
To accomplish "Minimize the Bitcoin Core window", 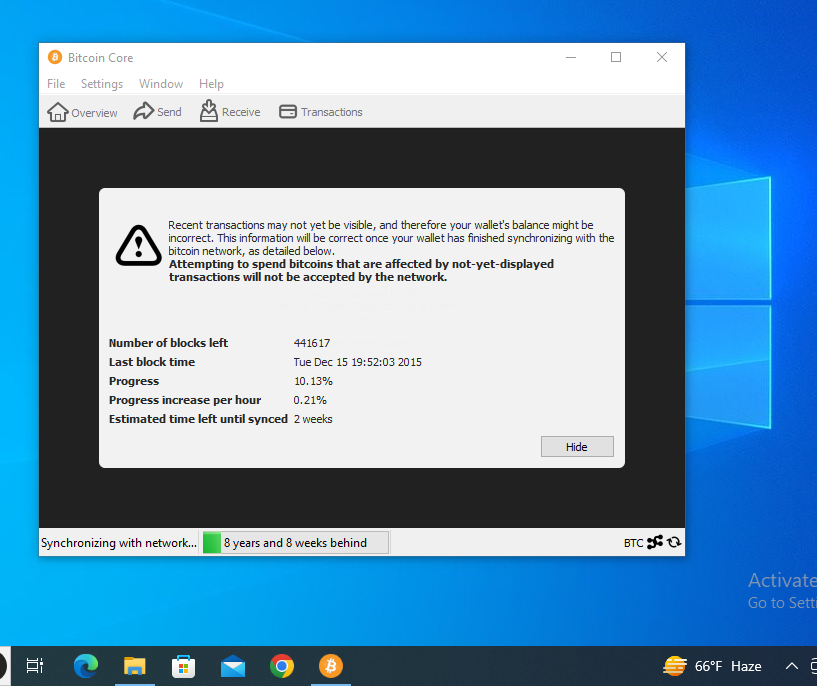I will 571,57.
